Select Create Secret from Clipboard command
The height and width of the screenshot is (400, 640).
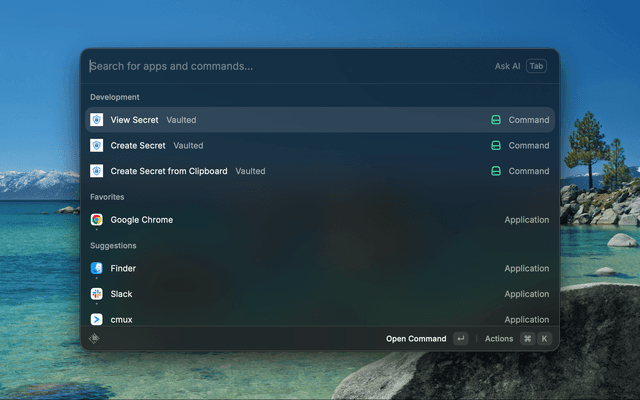tap(320, 171)
